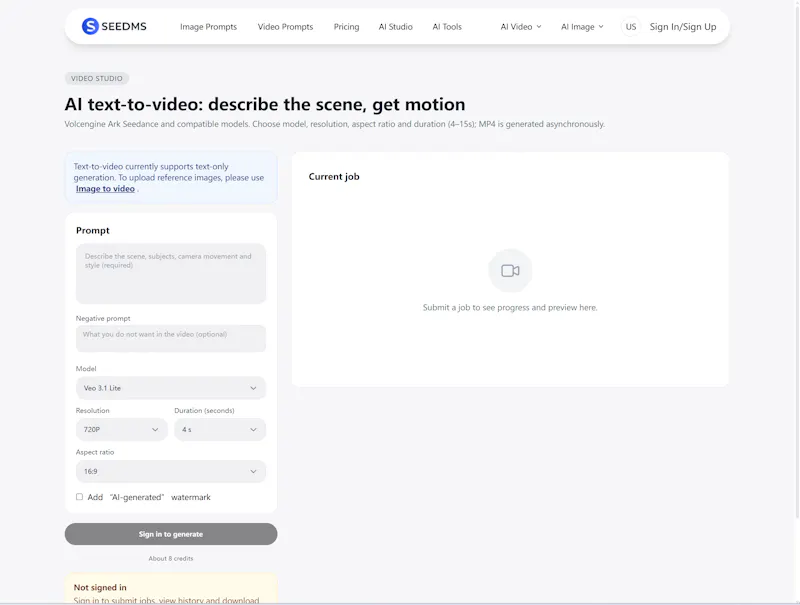Click the Sign in to generate button
Screen dimensions: 800x605
[171, 534]
